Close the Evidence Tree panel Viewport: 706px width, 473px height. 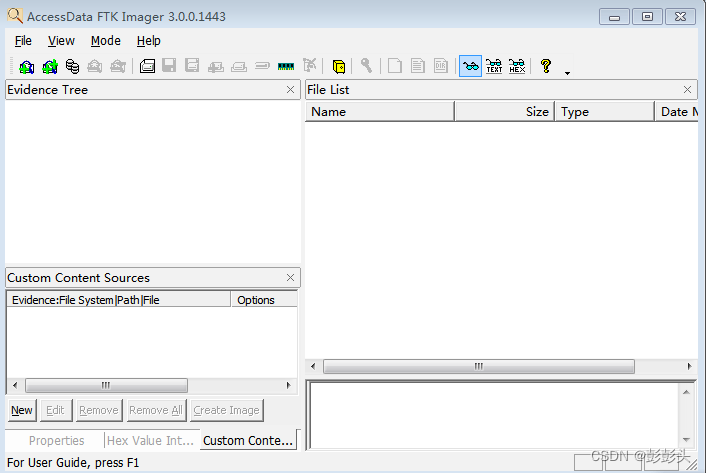point(290,90)
